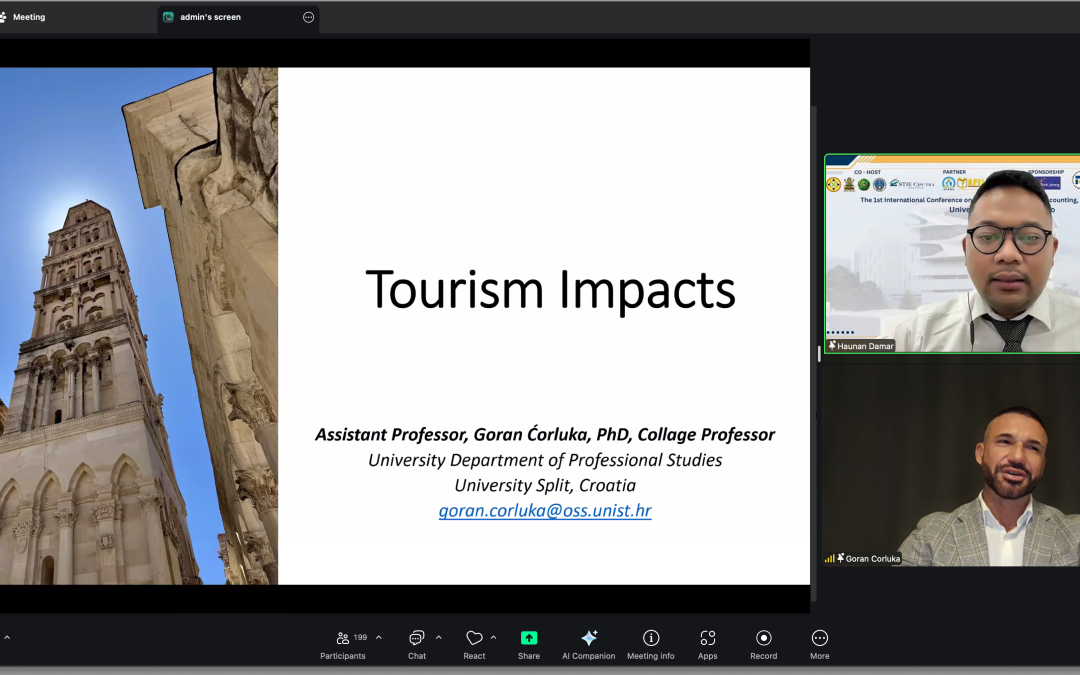The image size is (1080, 675).
Task: Open the Participants panel
Action: pos(343,643)
